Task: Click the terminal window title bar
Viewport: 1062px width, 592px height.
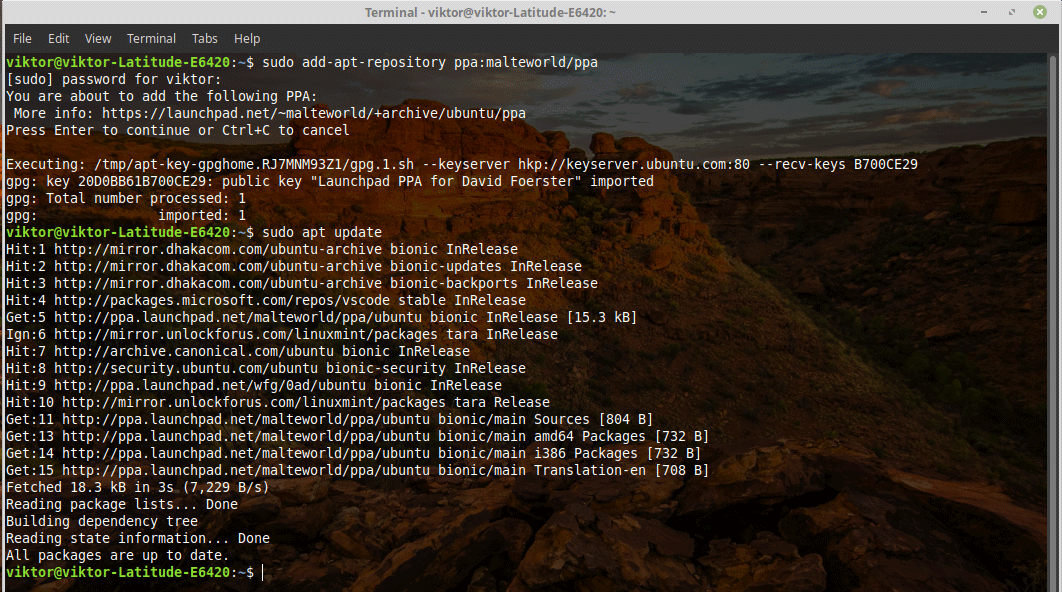Action: point(500,11)
